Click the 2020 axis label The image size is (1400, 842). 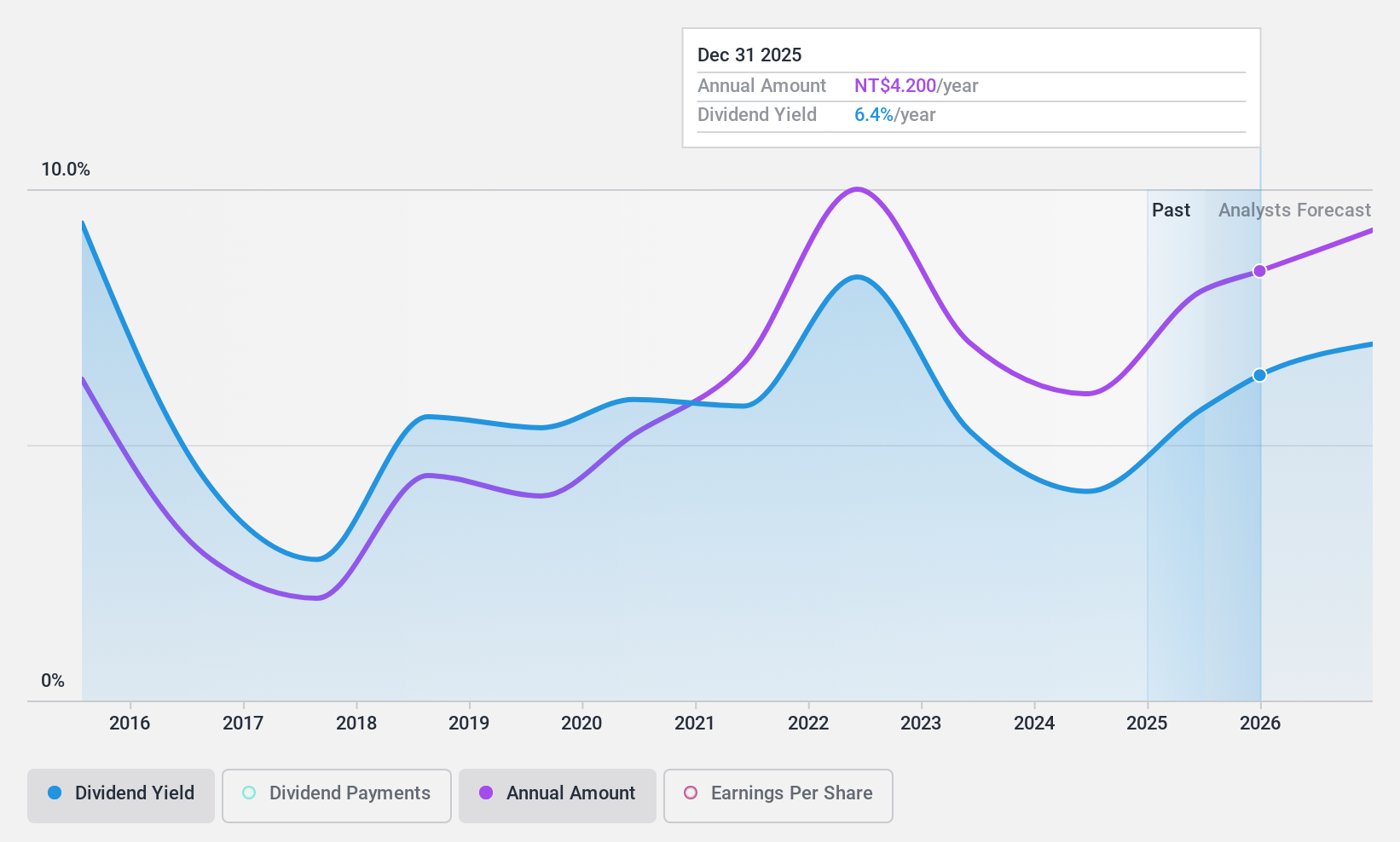click(581, 723)
